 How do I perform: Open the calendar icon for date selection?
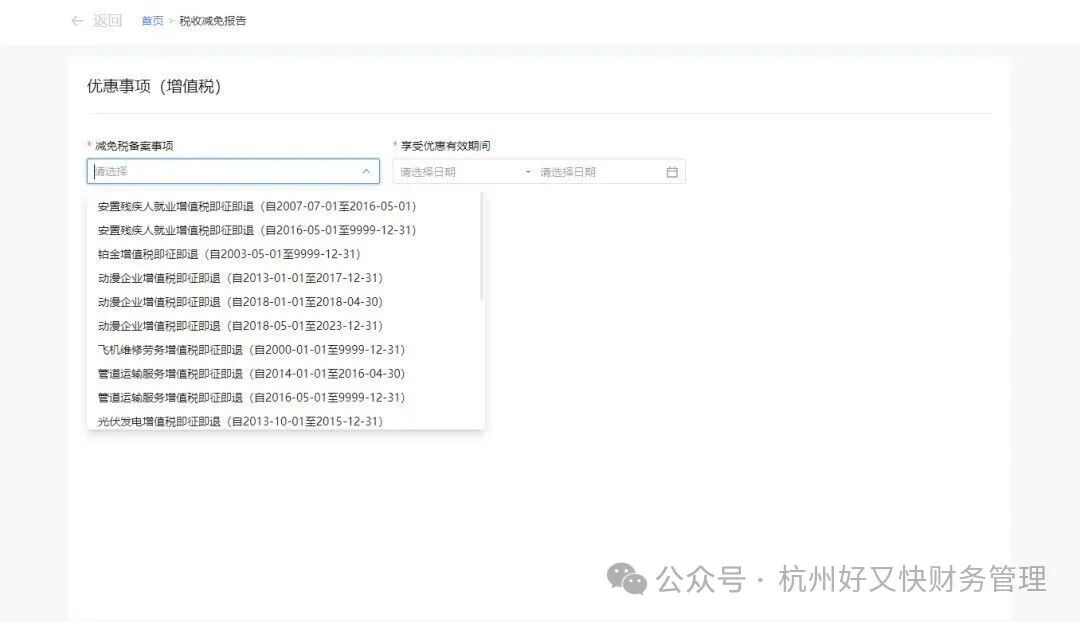673,170
